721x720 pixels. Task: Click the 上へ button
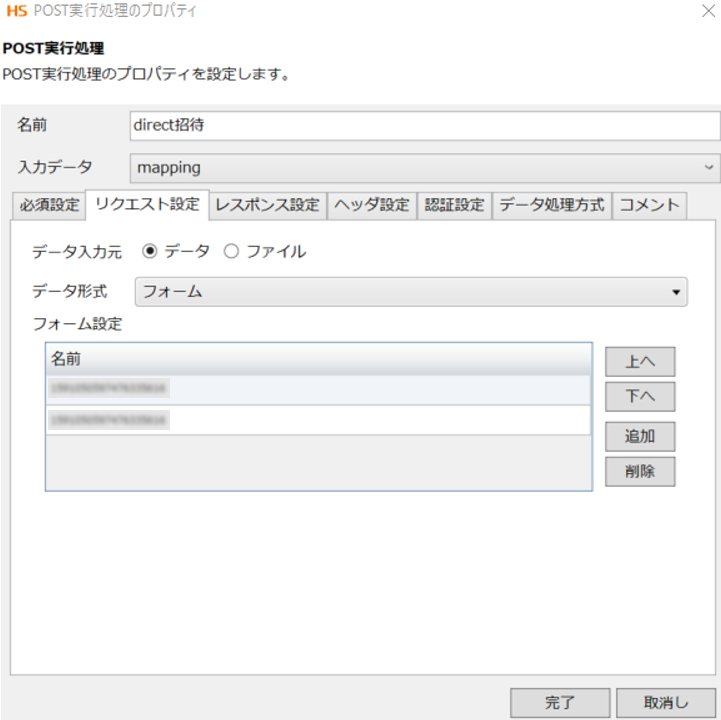coord(640,362)
